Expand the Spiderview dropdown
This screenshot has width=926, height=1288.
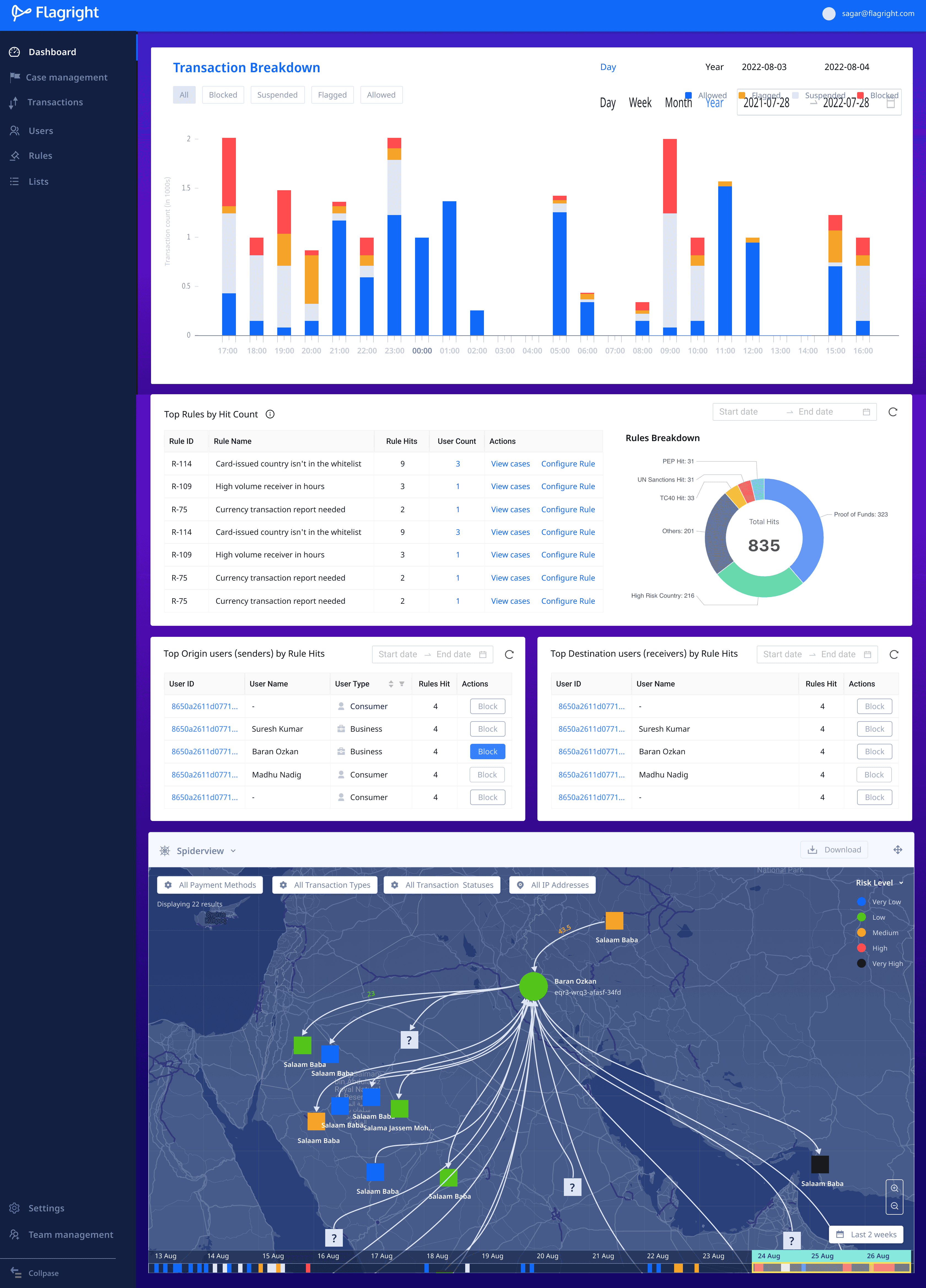[x=233, y=851]
